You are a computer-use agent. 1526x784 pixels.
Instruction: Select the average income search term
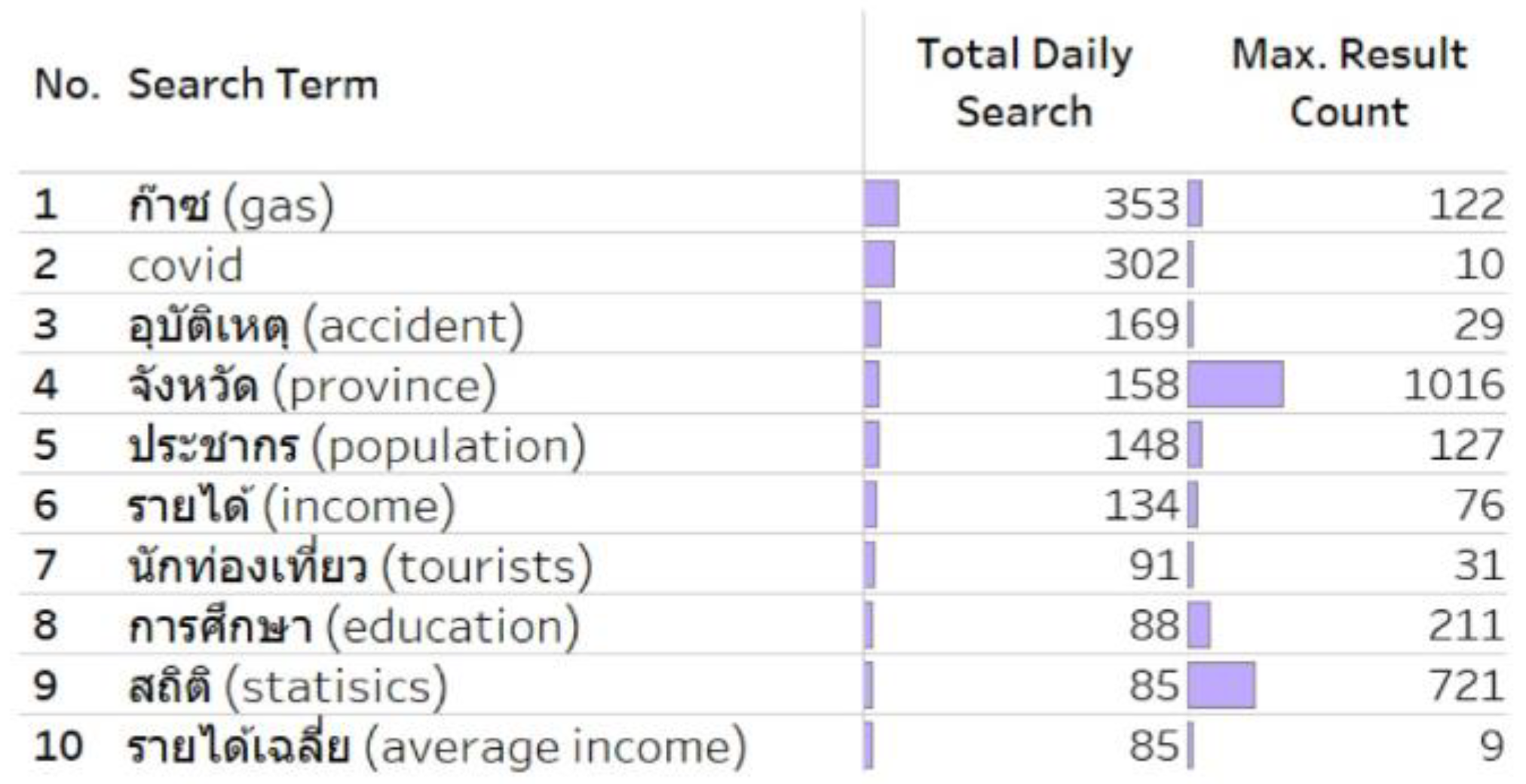pyautogui.click(x=436, y=747)
